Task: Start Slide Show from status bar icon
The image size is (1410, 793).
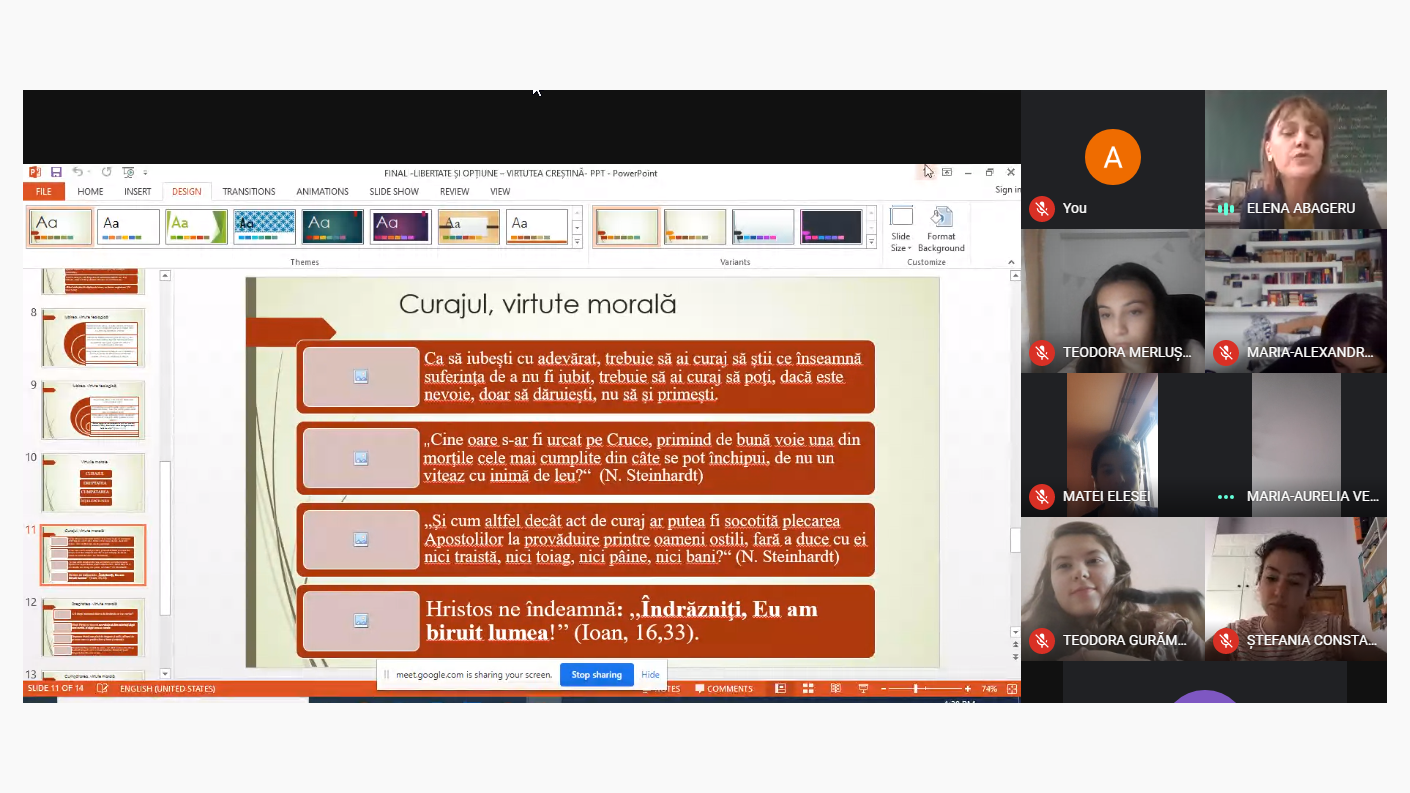Action: tap(861, 689)
